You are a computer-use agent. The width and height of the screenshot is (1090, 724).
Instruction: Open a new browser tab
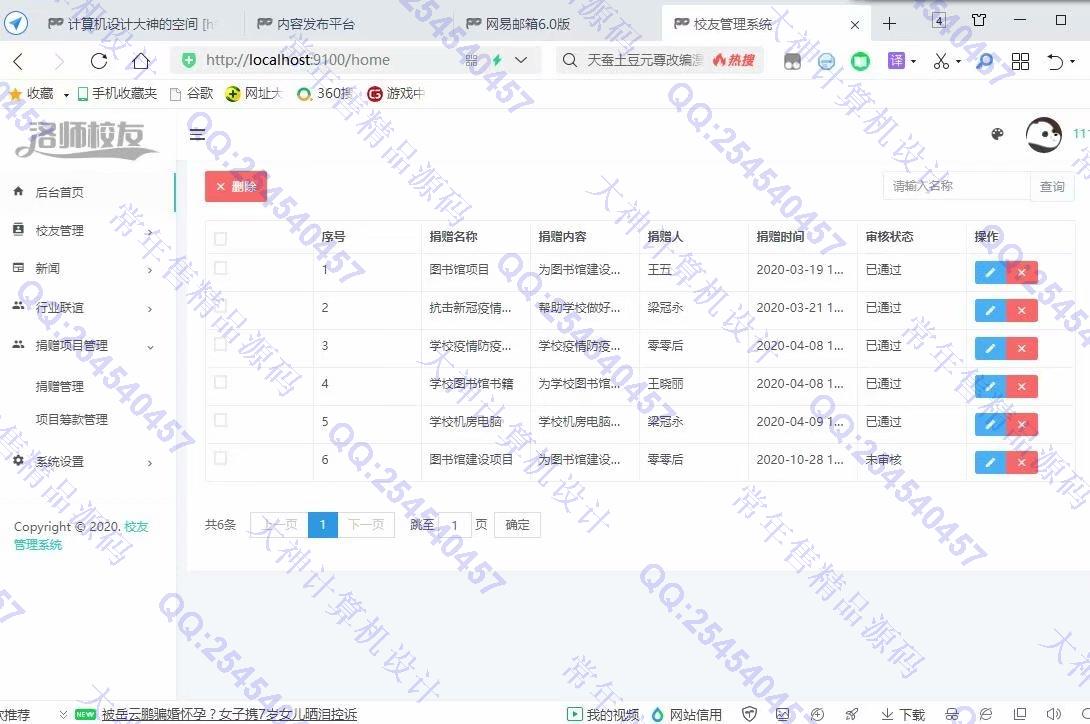tap(889, 24)
